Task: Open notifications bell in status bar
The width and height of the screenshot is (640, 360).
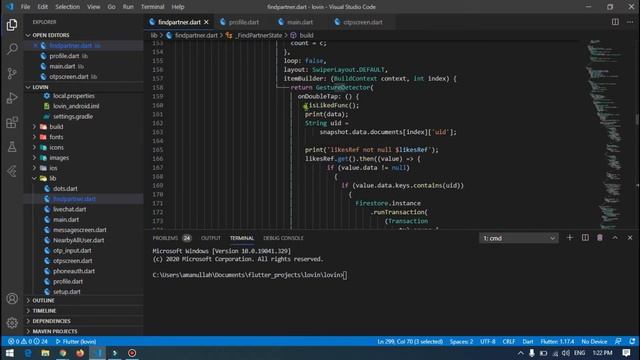Action: [x=632, y=341]
